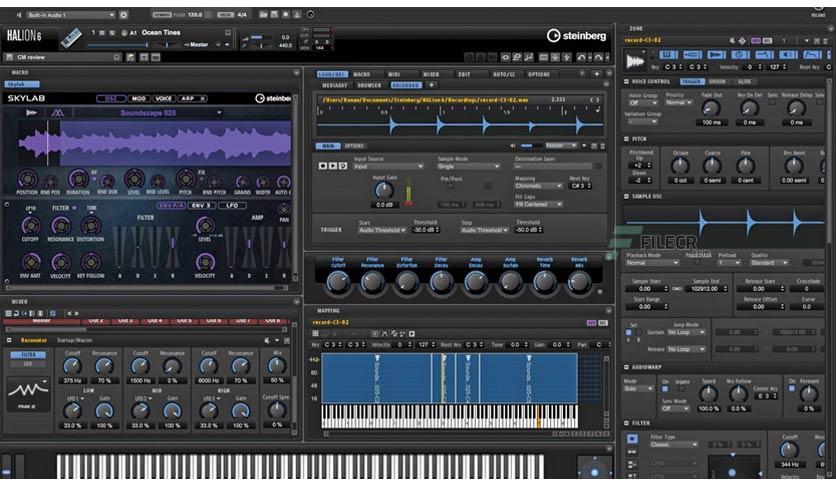The image size is (836, 484).
Task: Click the play button in Recorder section
Action: [x=333, y=166]
